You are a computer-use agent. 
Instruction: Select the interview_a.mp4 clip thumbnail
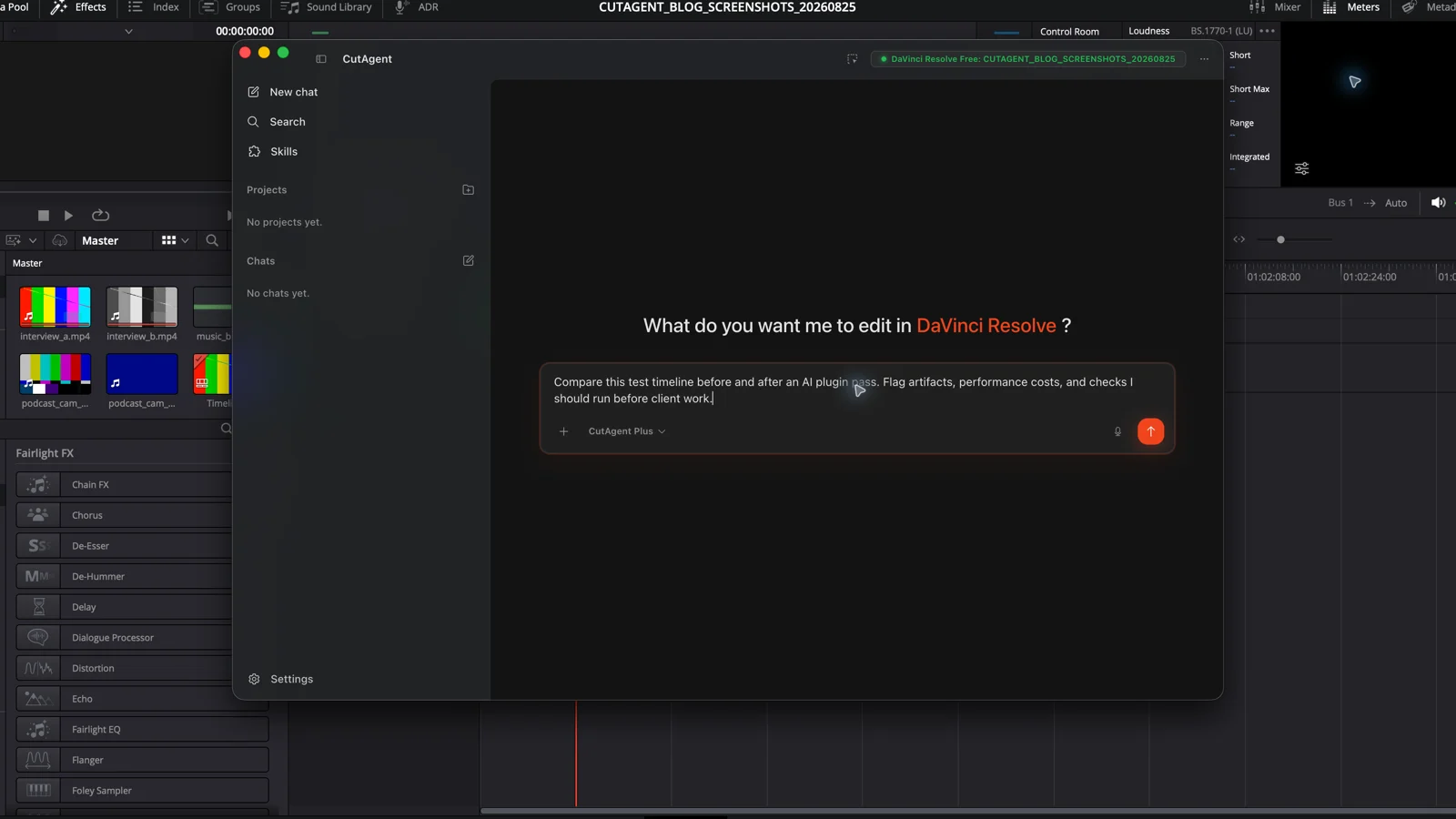pyautogui.click(x=56, y=307)
